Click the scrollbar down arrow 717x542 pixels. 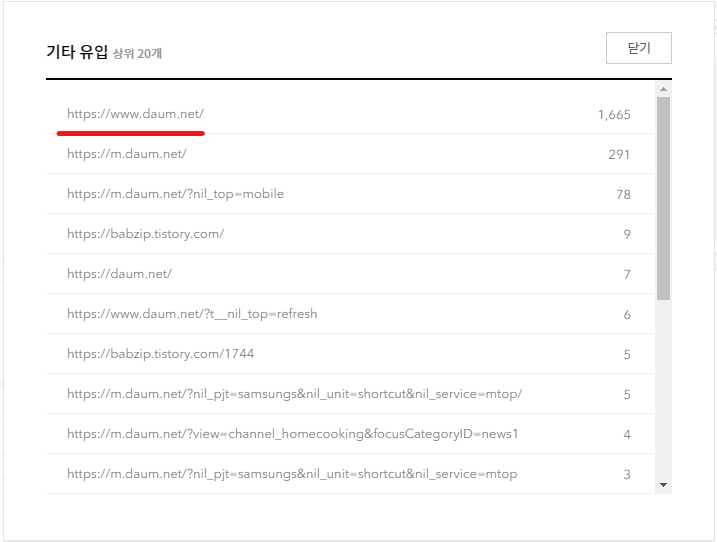663,485
